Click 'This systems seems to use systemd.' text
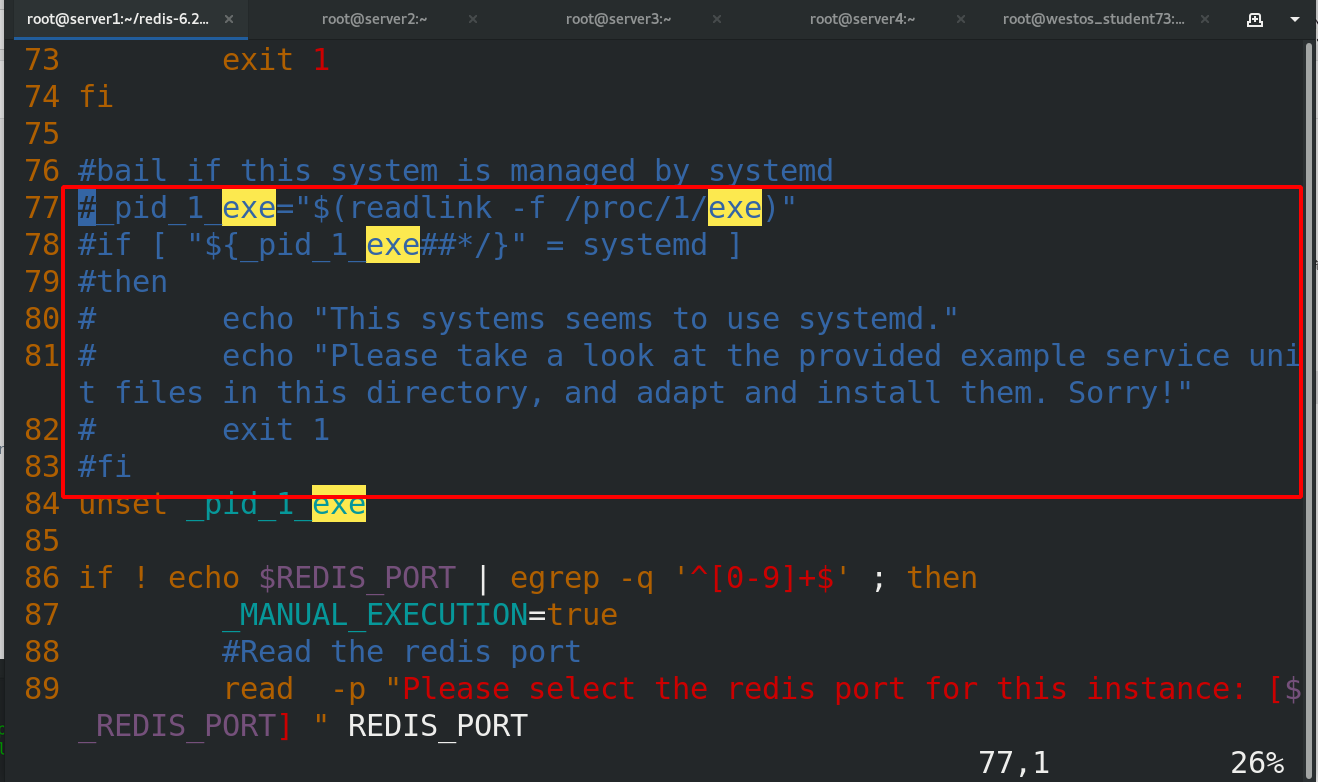The height and width of the screenshot is (782, 1318). (635, 319)
